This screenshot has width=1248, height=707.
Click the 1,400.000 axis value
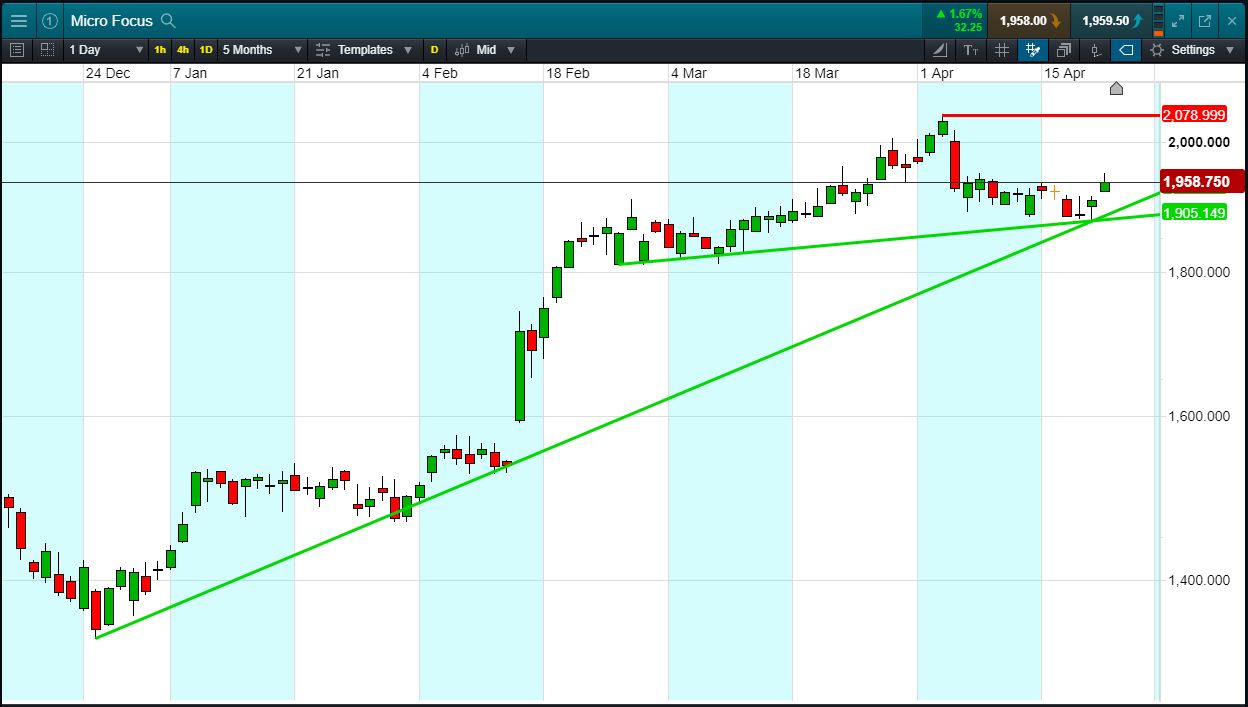[x=1199, y=580]
